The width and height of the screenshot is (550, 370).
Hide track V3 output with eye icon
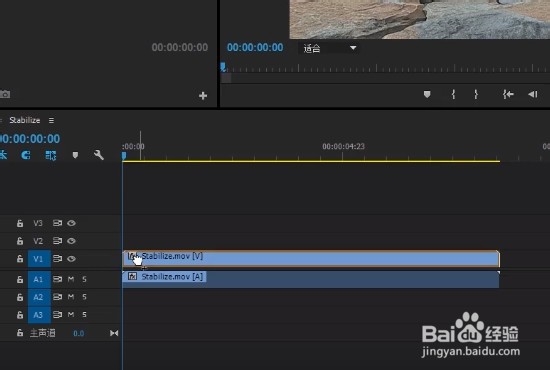click(x=71, y=223)
